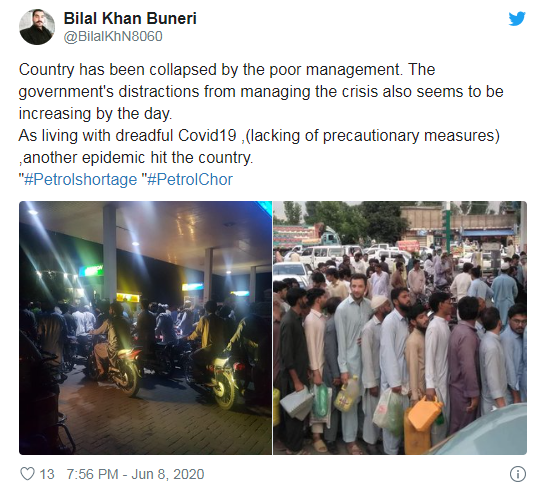
Task: View the night petrol station motorcycles photo
Action: click(146, 328)
